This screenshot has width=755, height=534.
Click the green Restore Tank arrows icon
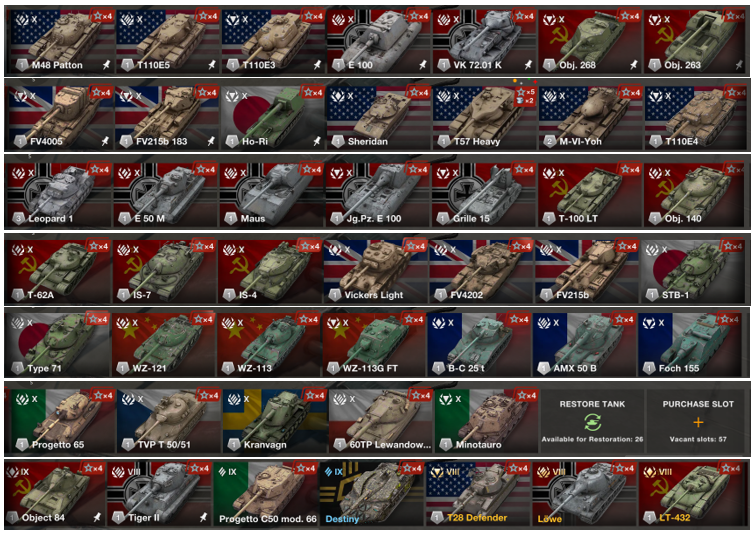592,422
